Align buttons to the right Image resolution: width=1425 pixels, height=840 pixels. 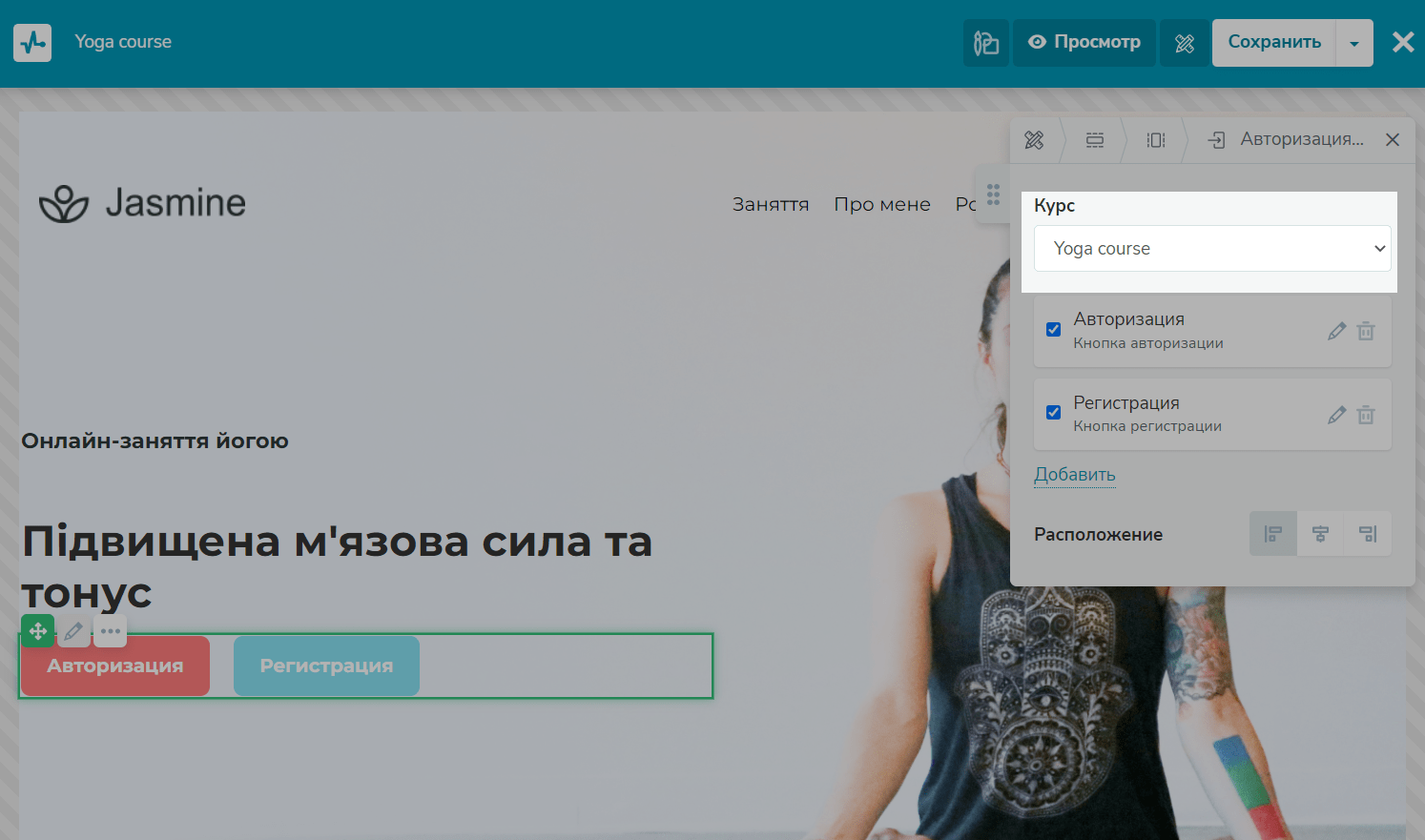(x=1368, y=534)
